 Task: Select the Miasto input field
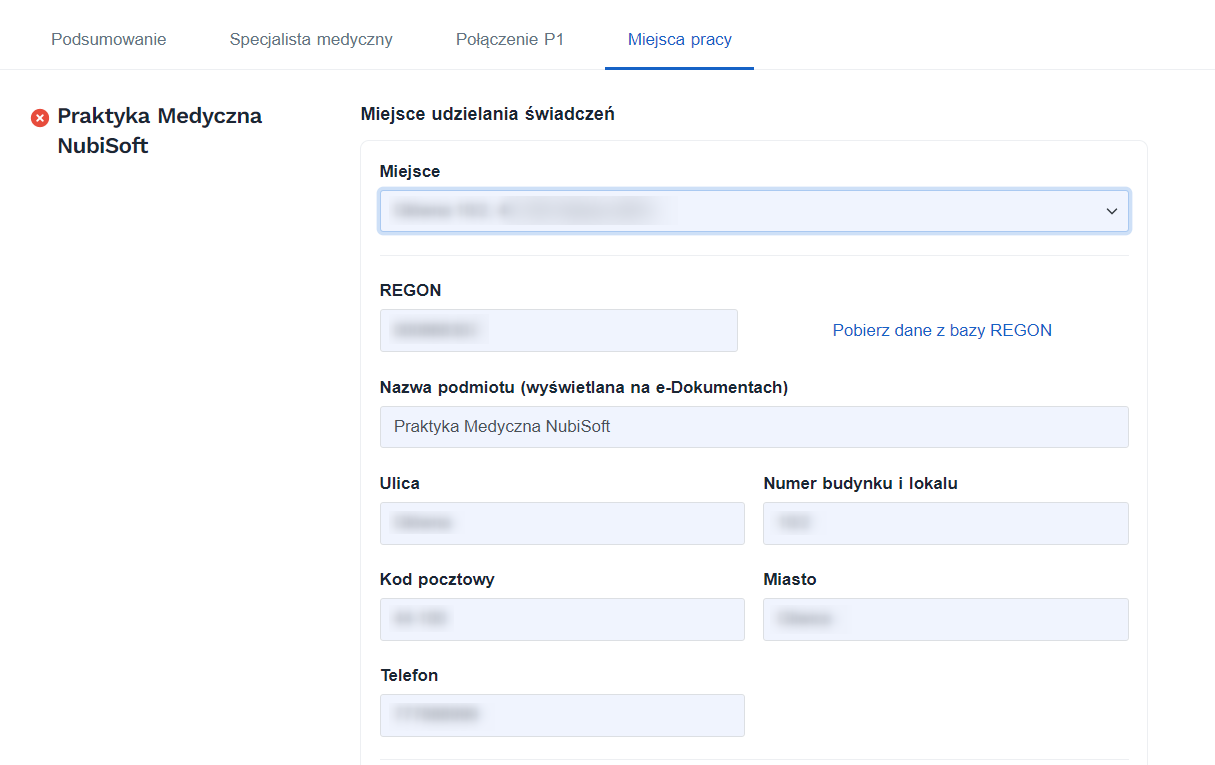click(945, 619)
